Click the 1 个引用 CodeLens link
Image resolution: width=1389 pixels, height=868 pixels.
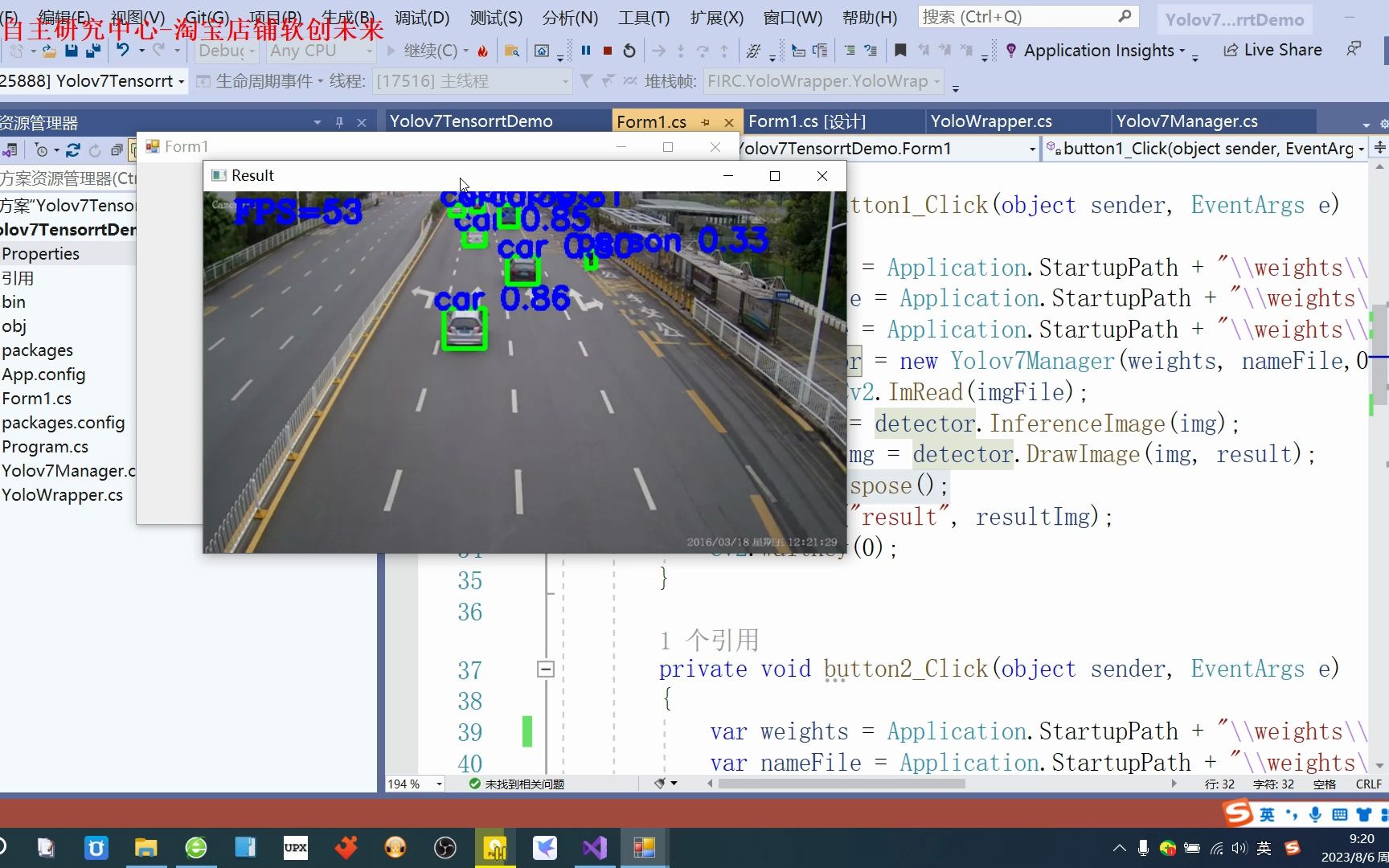coord(707,639)
